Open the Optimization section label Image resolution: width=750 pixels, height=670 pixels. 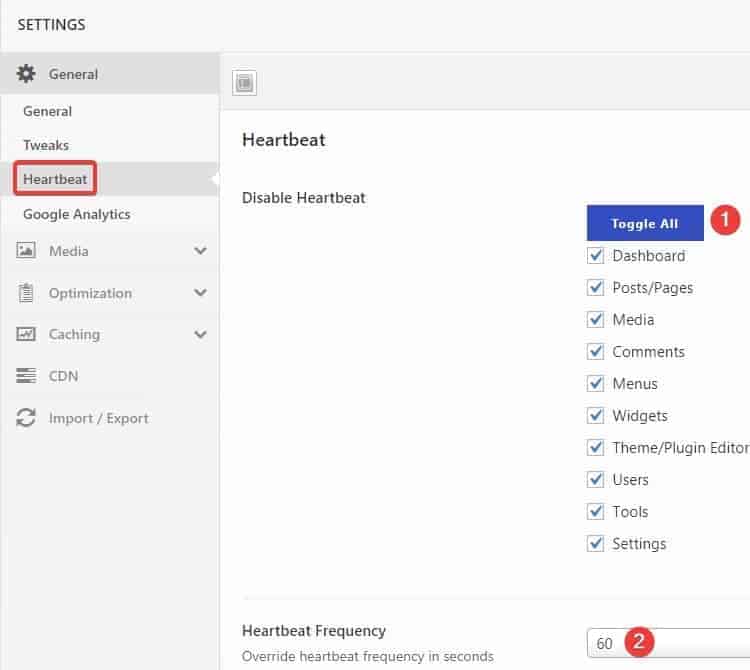click(90, 293)
